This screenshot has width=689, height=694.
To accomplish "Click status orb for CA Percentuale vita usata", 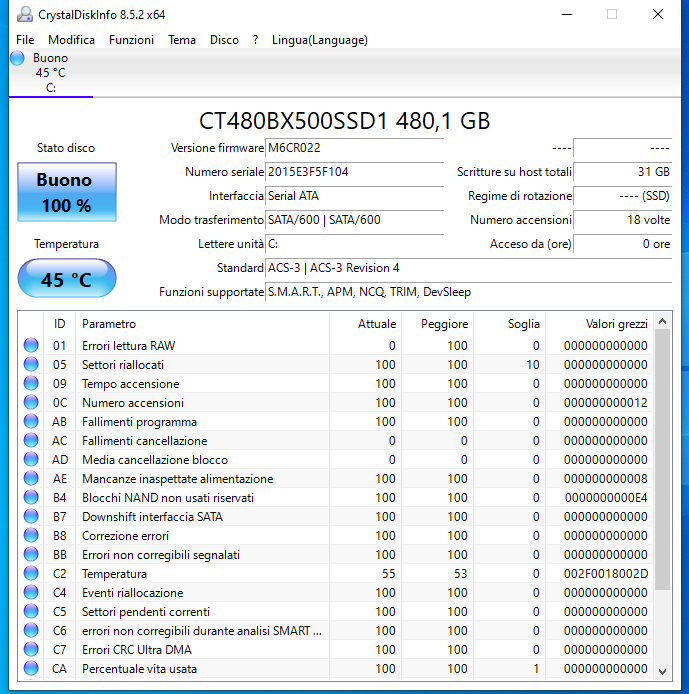I will click(x=31, y=669).
